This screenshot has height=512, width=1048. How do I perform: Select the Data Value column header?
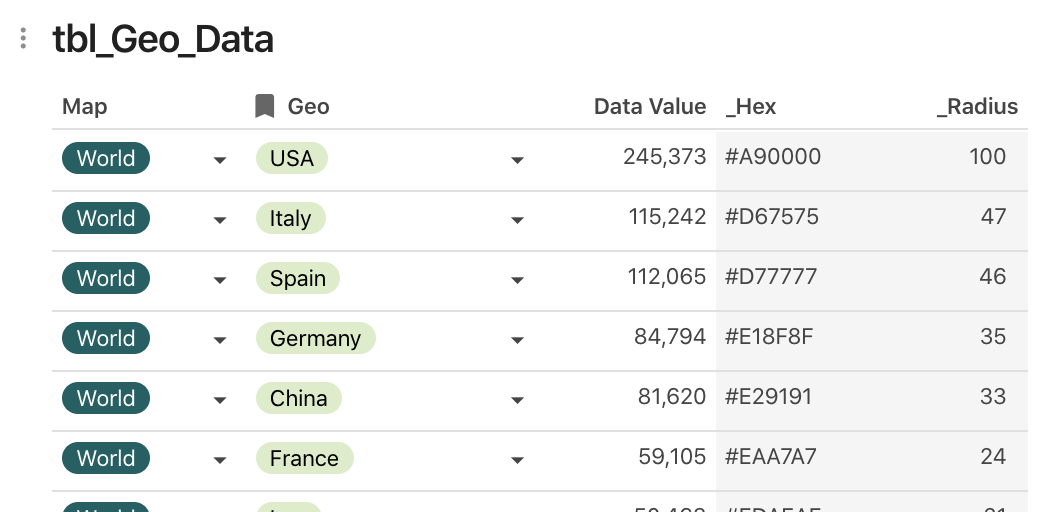[x=649, y=106]
